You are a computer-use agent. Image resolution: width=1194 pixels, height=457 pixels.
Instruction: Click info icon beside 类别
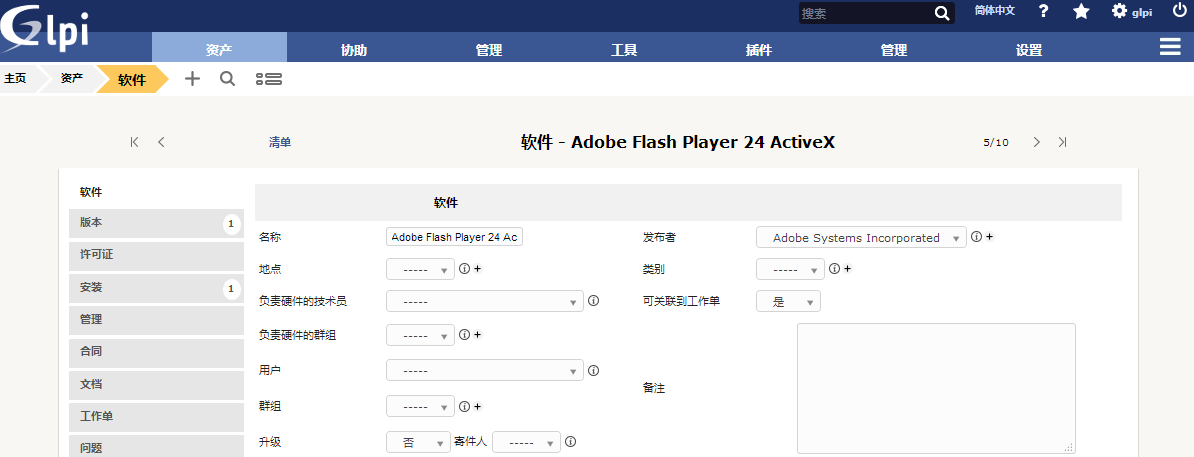(834, 269)
